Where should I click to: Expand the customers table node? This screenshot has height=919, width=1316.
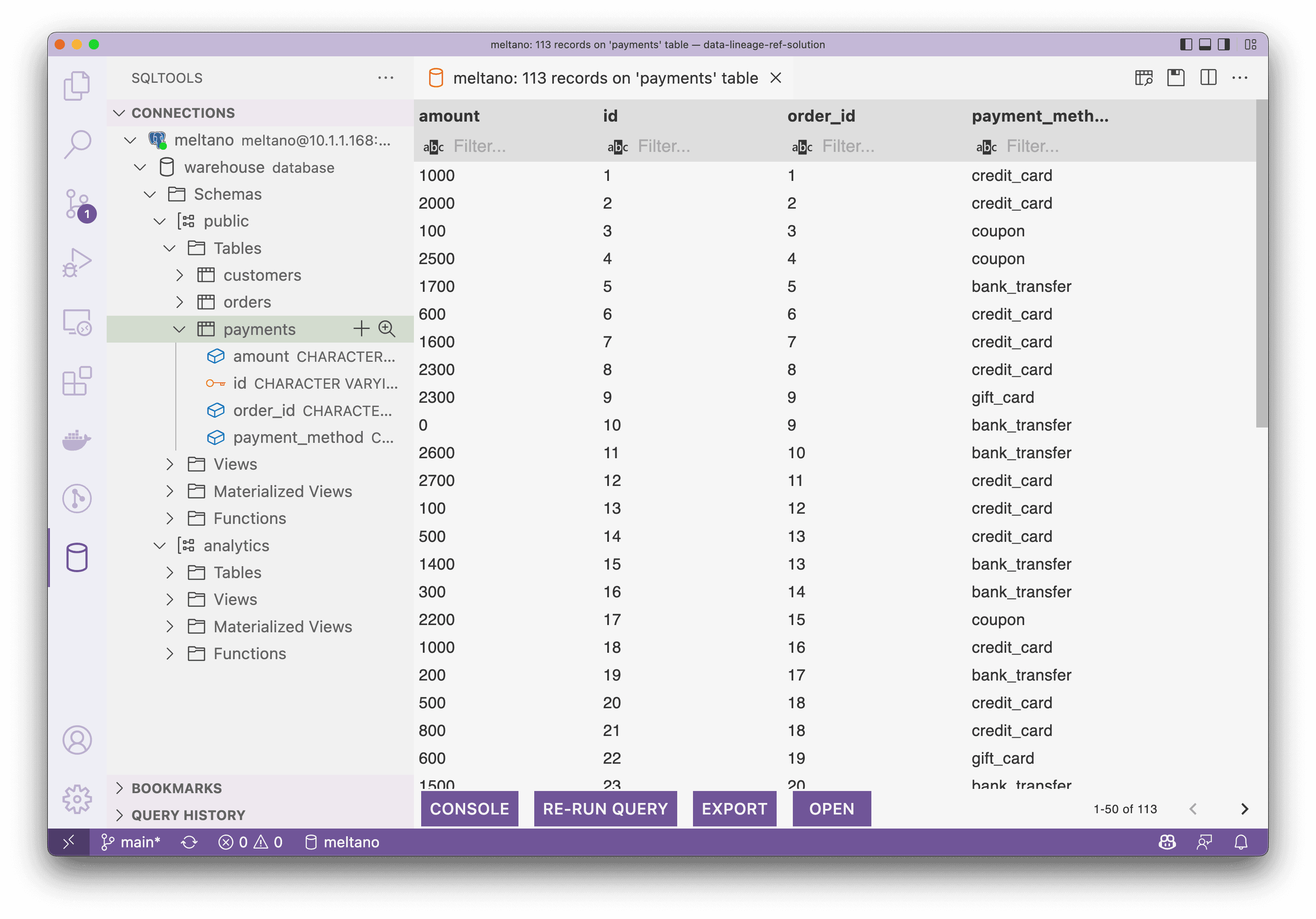coord(179,276)
